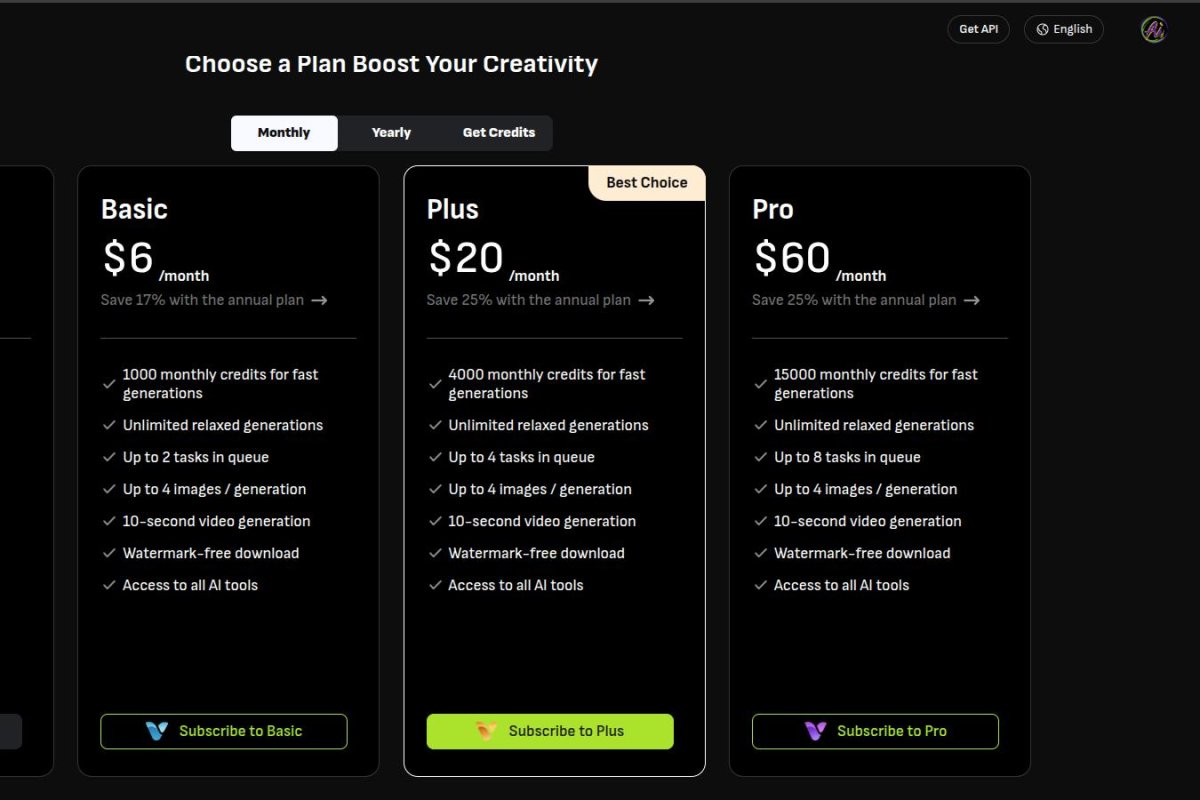Click the orange V icon on Plus subscribe button
The image size is (1200, 800).
485,731
